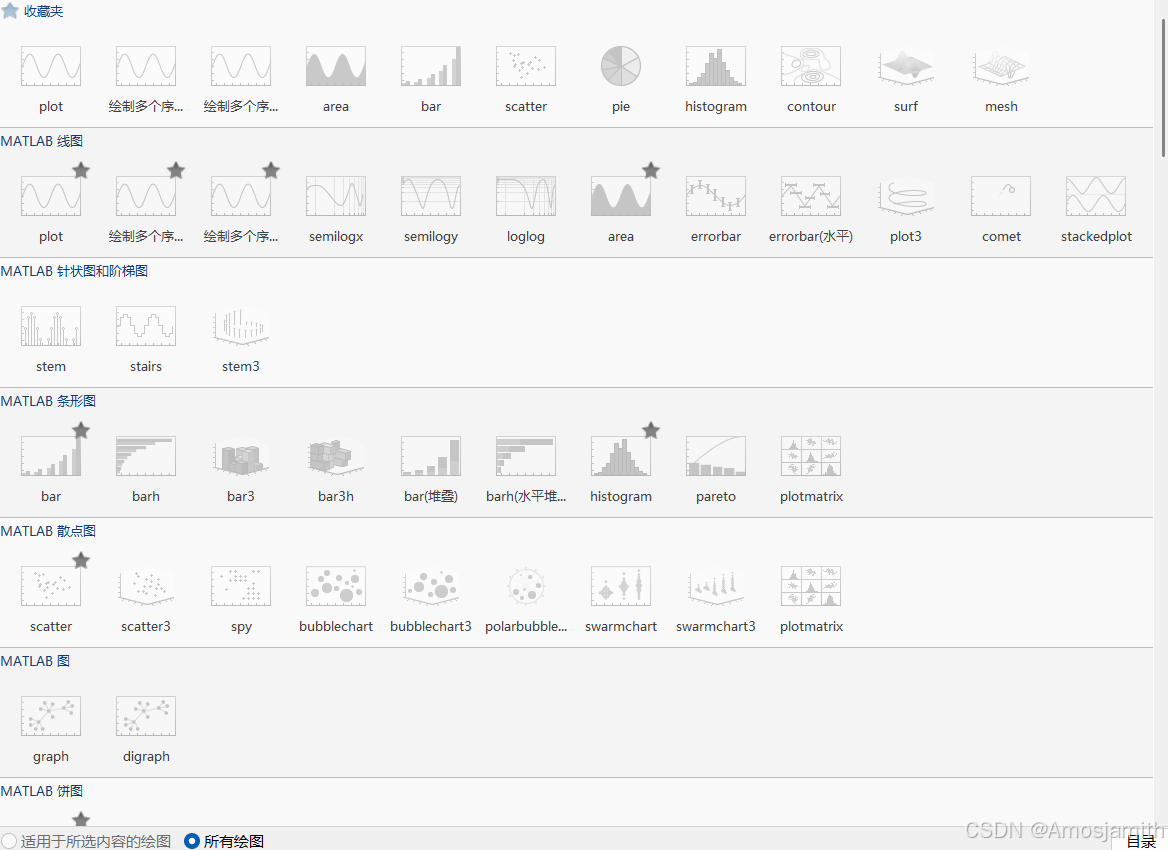The image size is (1168, 850).
Task: Pick the swarmchart3 icon
Action: click(716, 586)
